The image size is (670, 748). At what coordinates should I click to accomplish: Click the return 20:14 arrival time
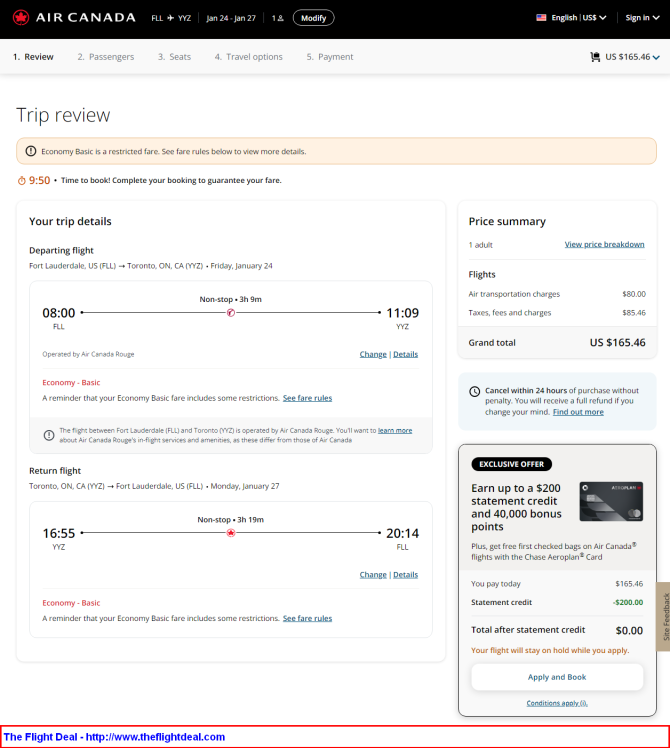click(x=402, y=533)
